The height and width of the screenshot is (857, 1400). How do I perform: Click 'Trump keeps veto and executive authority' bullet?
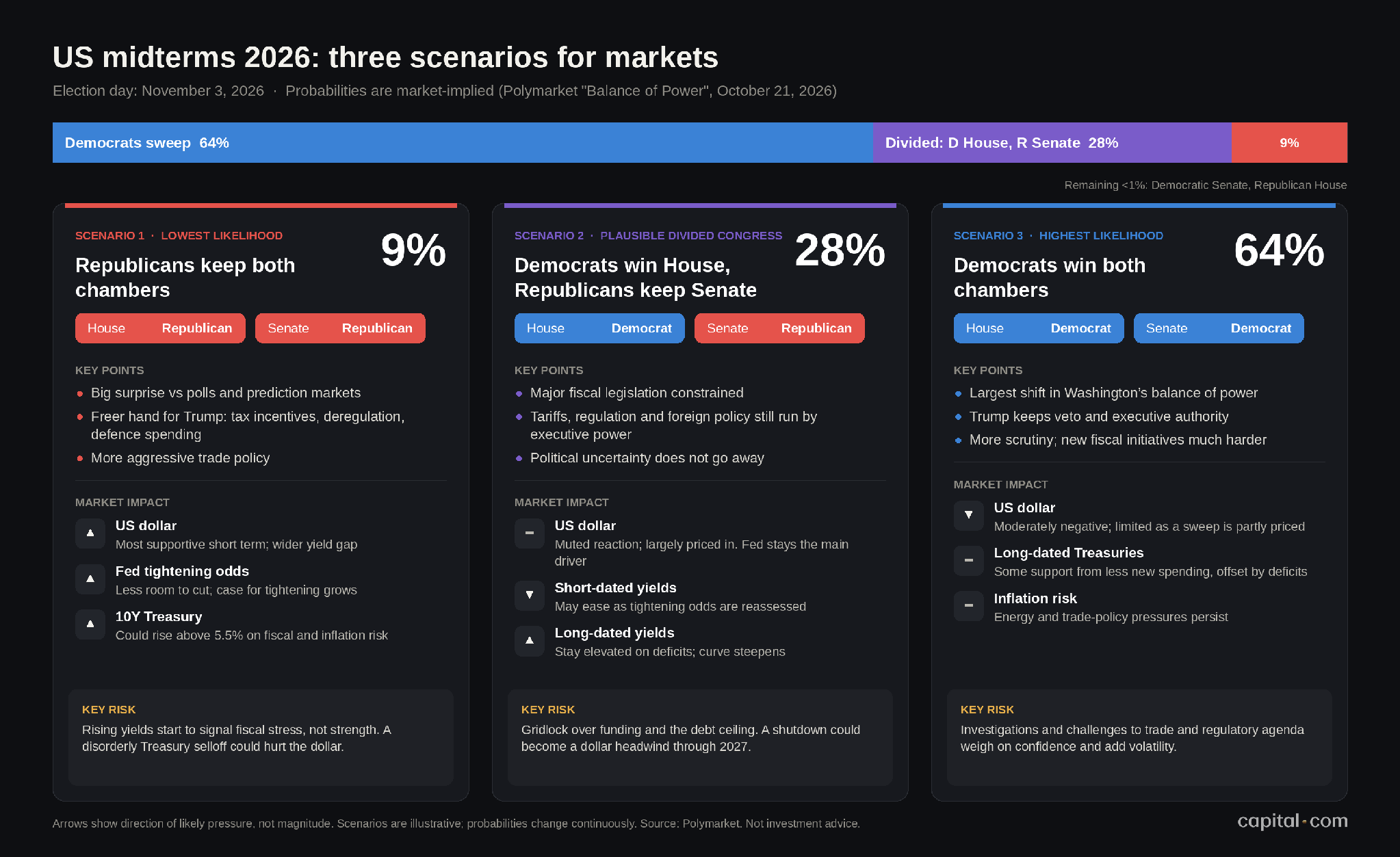click(1099, 417)
